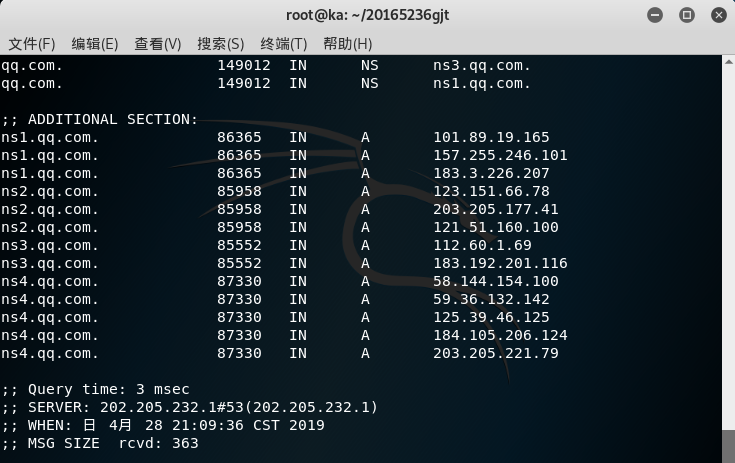Click IP address 203.205.221.79
The width and height of the screenshot is (735, 463).
(x=495, y=353)
